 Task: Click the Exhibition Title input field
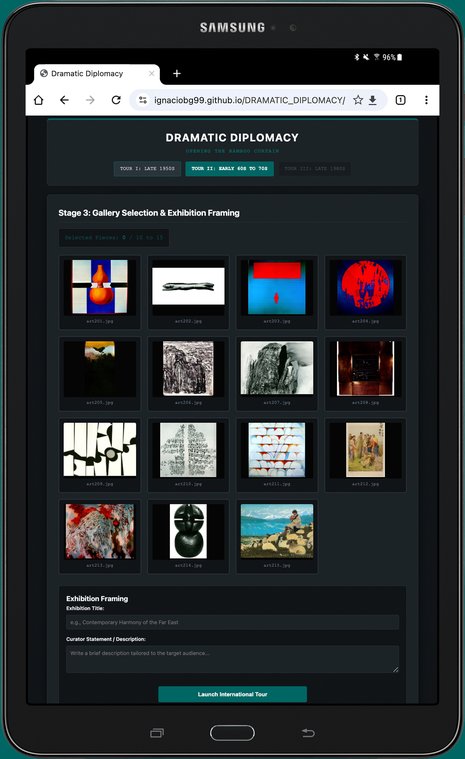tap(232, 622)
